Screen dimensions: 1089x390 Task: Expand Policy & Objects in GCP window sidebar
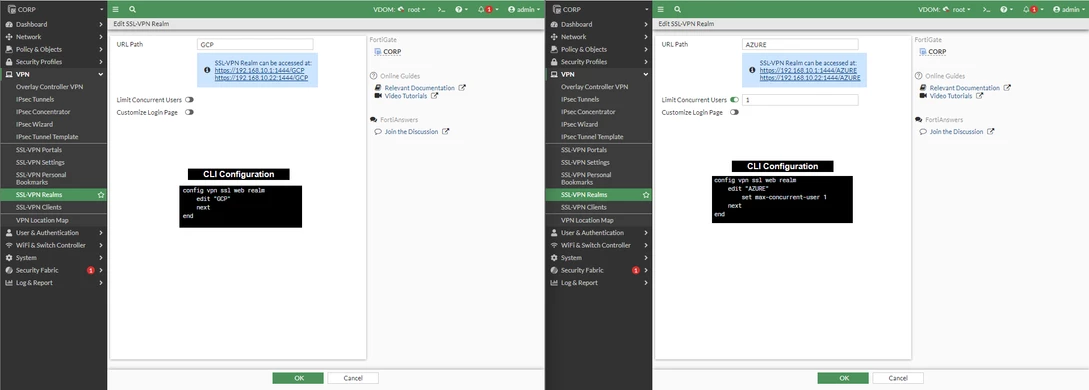point(53,49)
